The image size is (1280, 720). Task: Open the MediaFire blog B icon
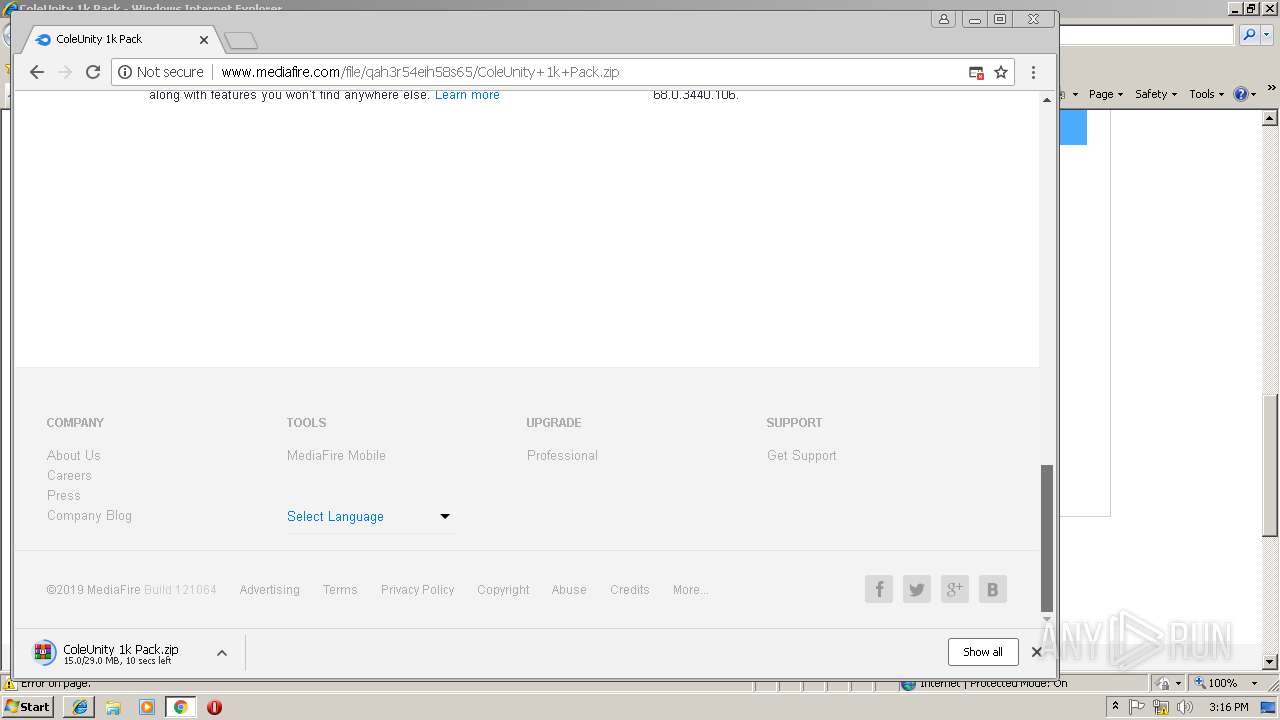pyautogui.click(x=993, y=589)
